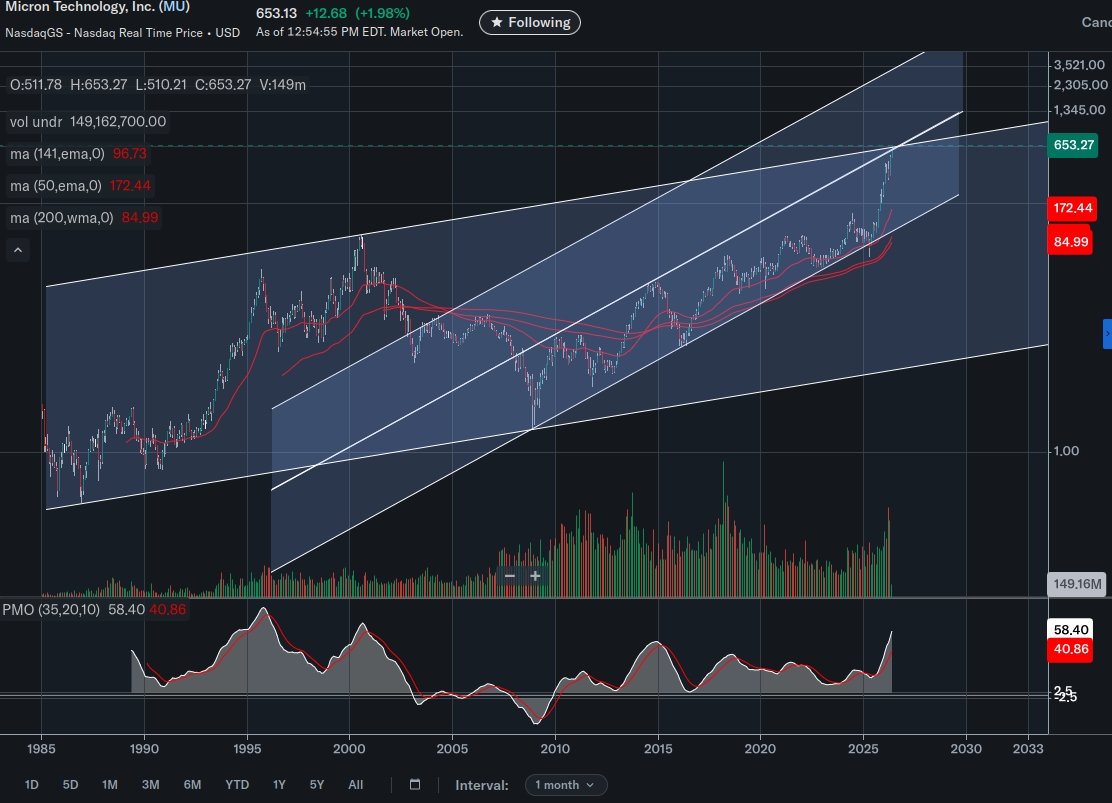Click the red 172.44 price axis tag

click(x=1072, y=209)
